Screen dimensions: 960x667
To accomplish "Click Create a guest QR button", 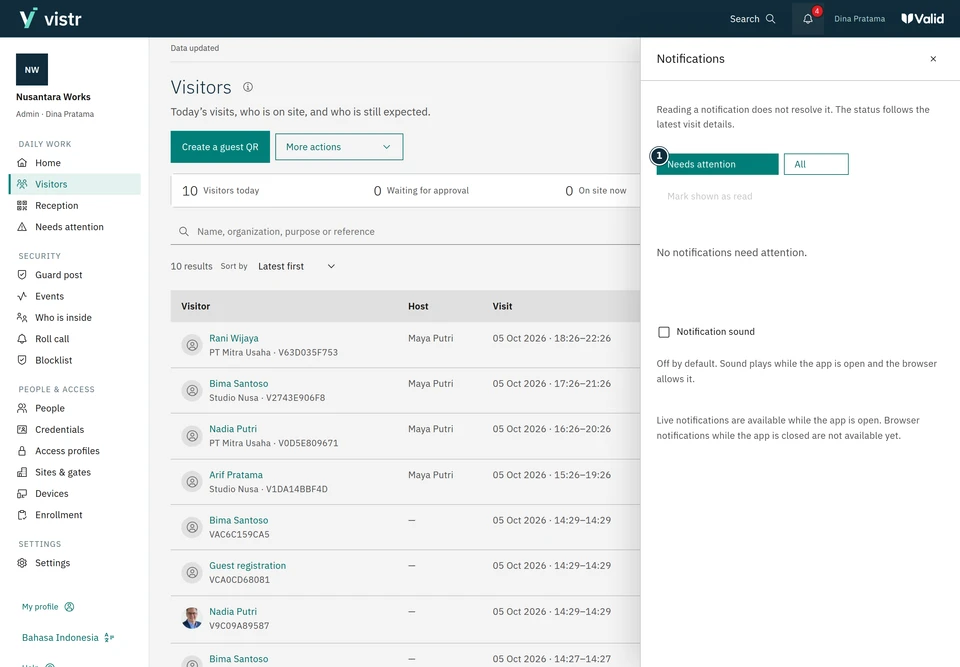I will pos(220,147).
